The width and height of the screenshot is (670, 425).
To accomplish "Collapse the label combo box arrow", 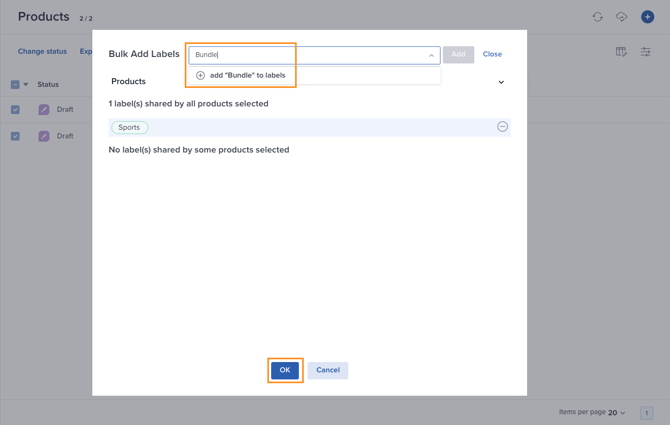I will (431, 55).
